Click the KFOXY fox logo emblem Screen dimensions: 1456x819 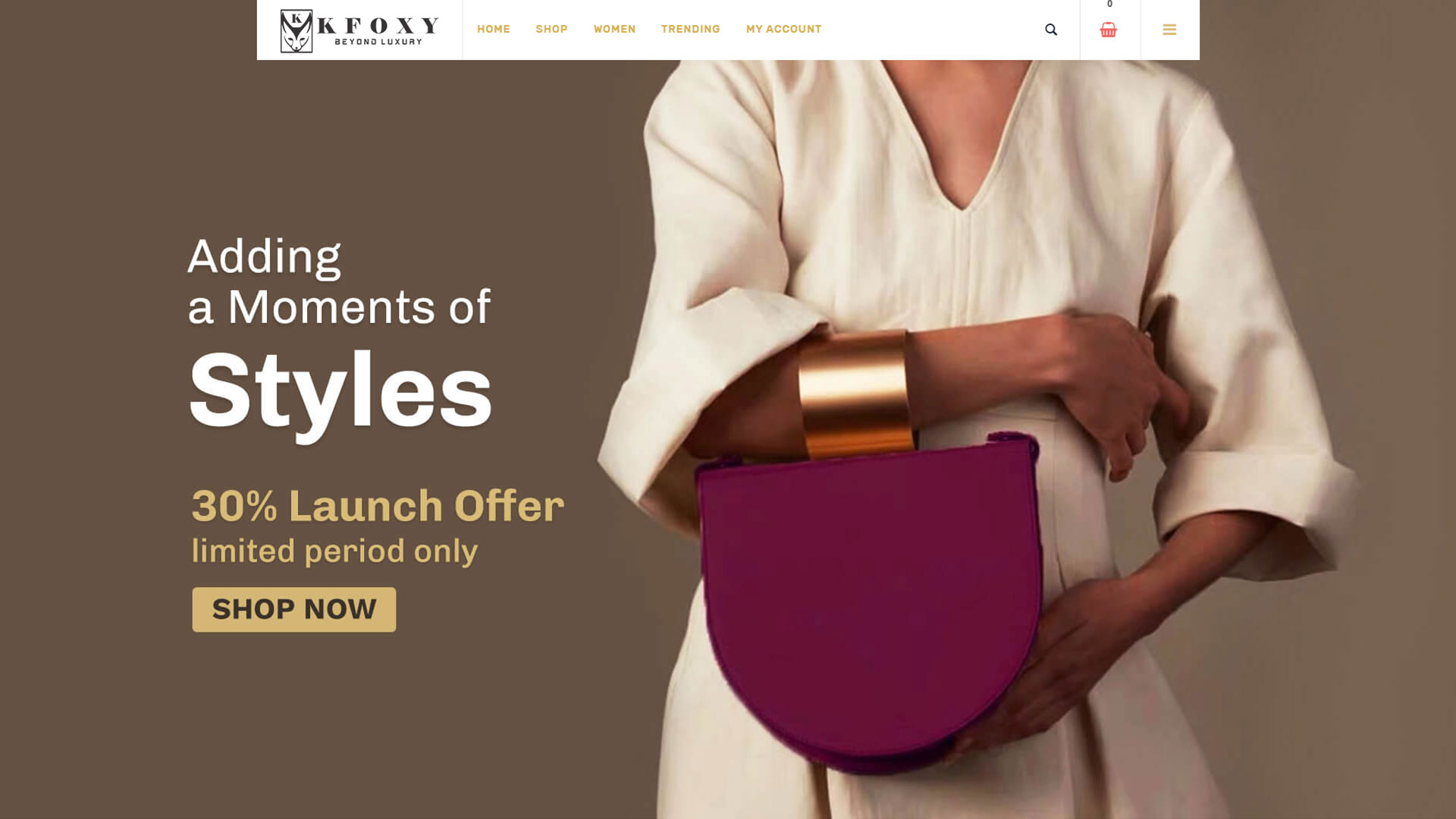point(297,31)
